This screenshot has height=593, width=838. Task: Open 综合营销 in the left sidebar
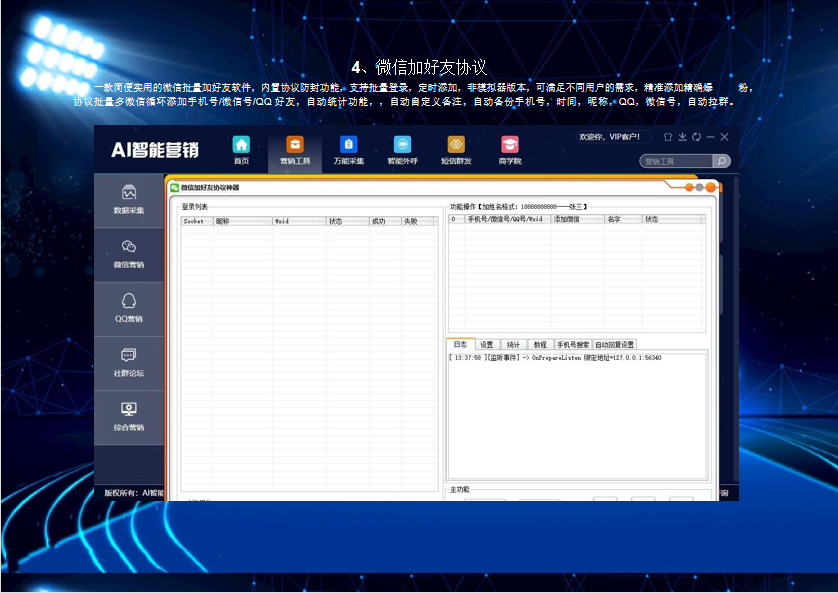pos(129,417)
